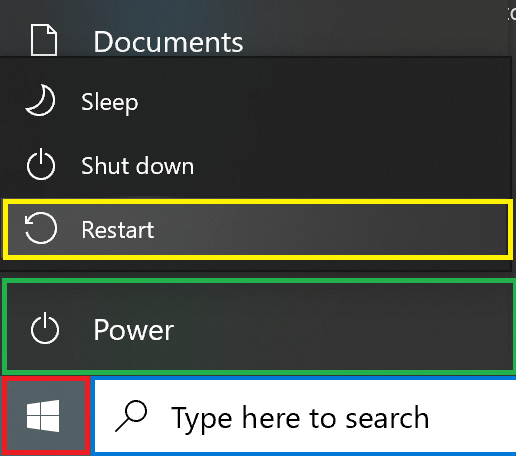Collapse the power menu via Power label

[133, 330]
